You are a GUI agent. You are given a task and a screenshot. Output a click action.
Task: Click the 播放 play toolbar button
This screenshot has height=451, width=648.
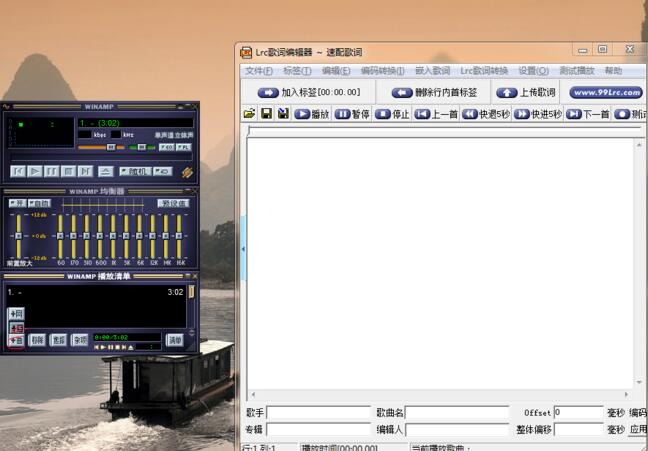click(x=312, y=114)
